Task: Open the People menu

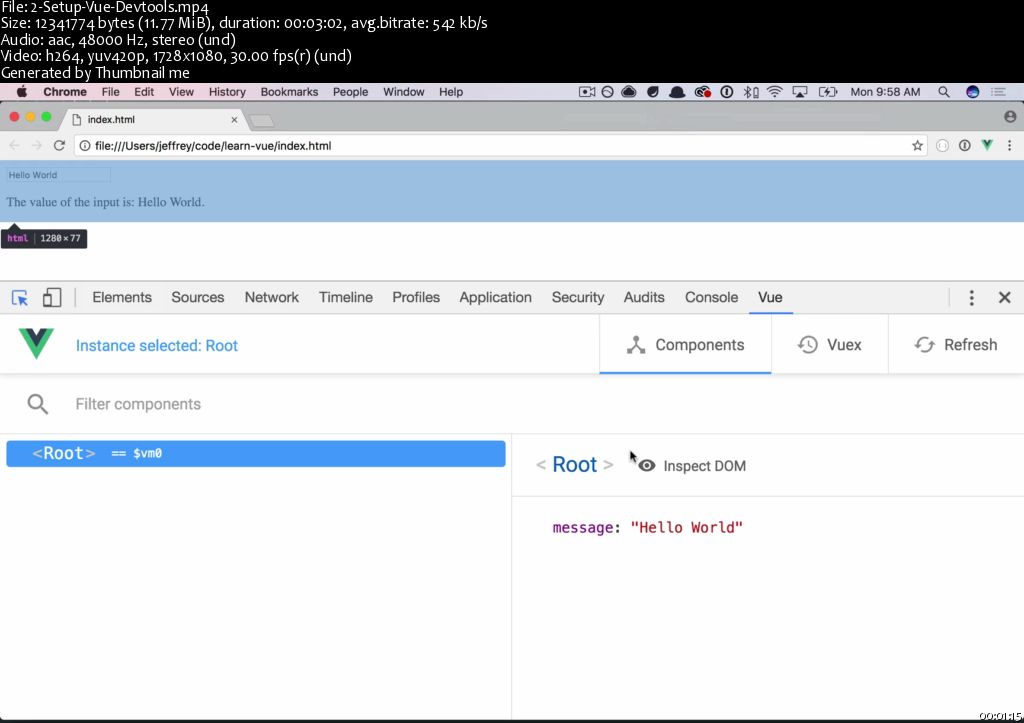Action: coord(350,92)
